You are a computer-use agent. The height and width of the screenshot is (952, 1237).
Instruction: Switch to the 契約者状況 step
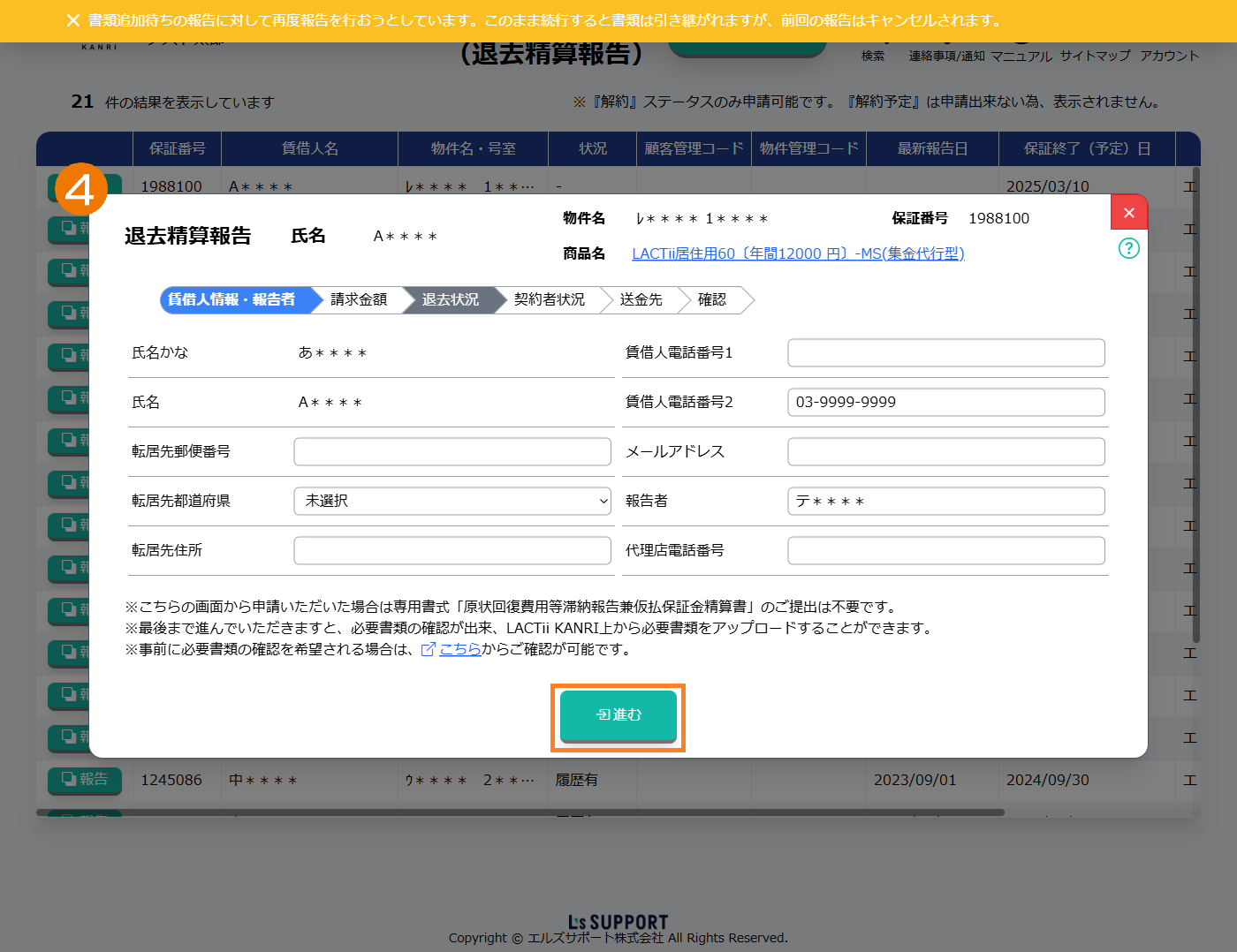[550, 300]
